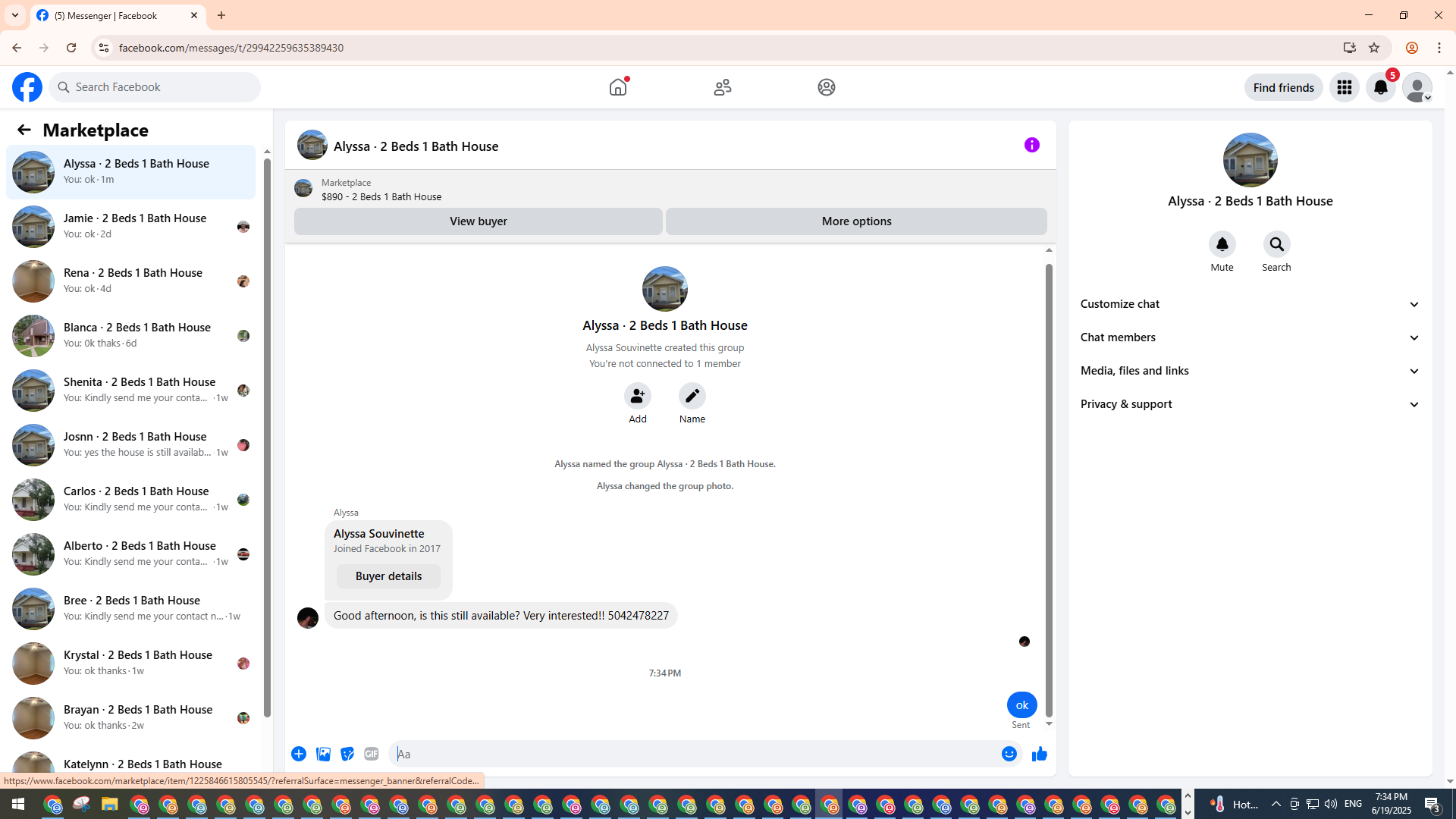Reload the browser page

[x=71, y=48]
